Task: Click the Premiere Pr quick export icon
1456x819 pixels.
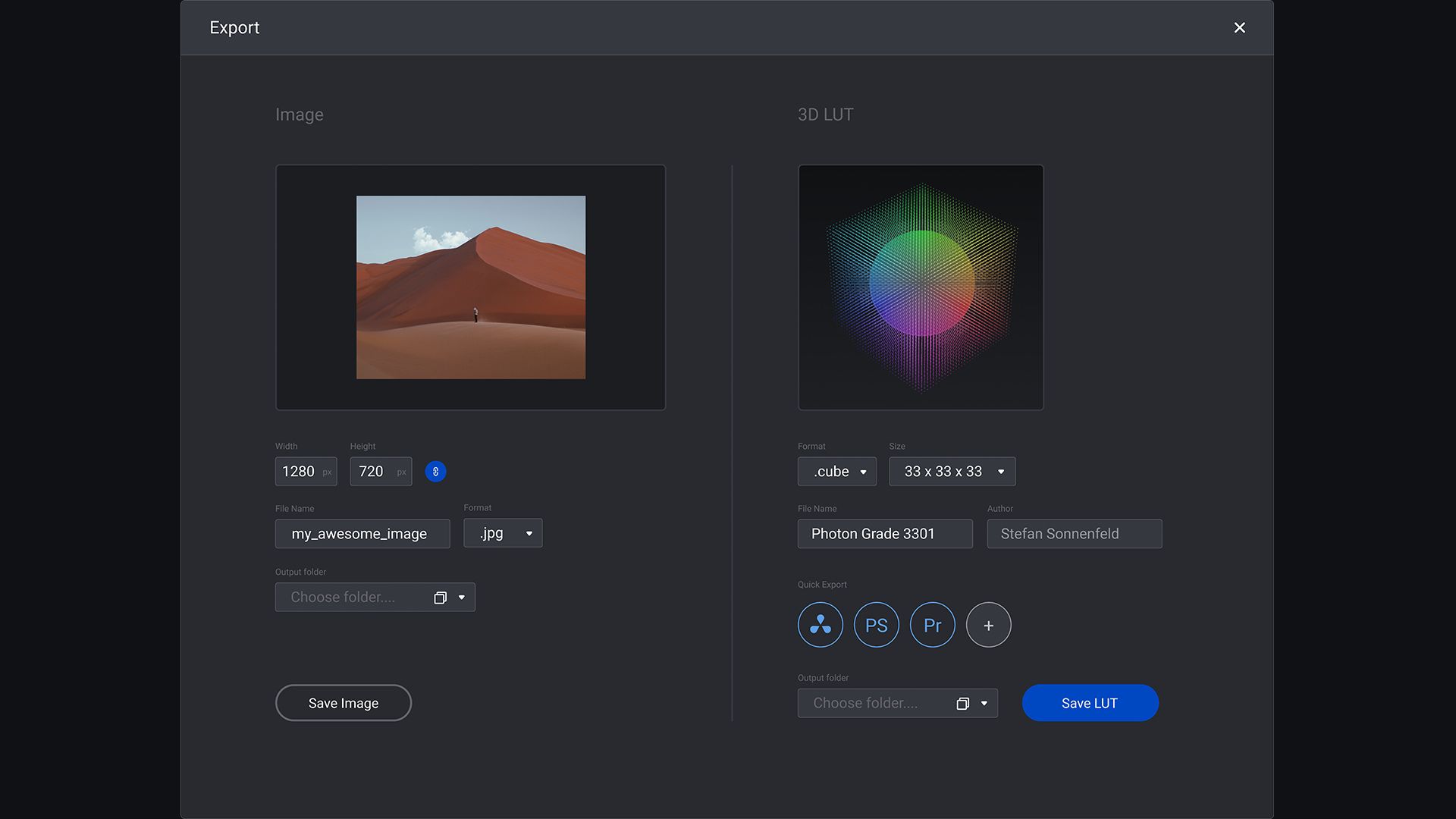Action: point(932,625)
